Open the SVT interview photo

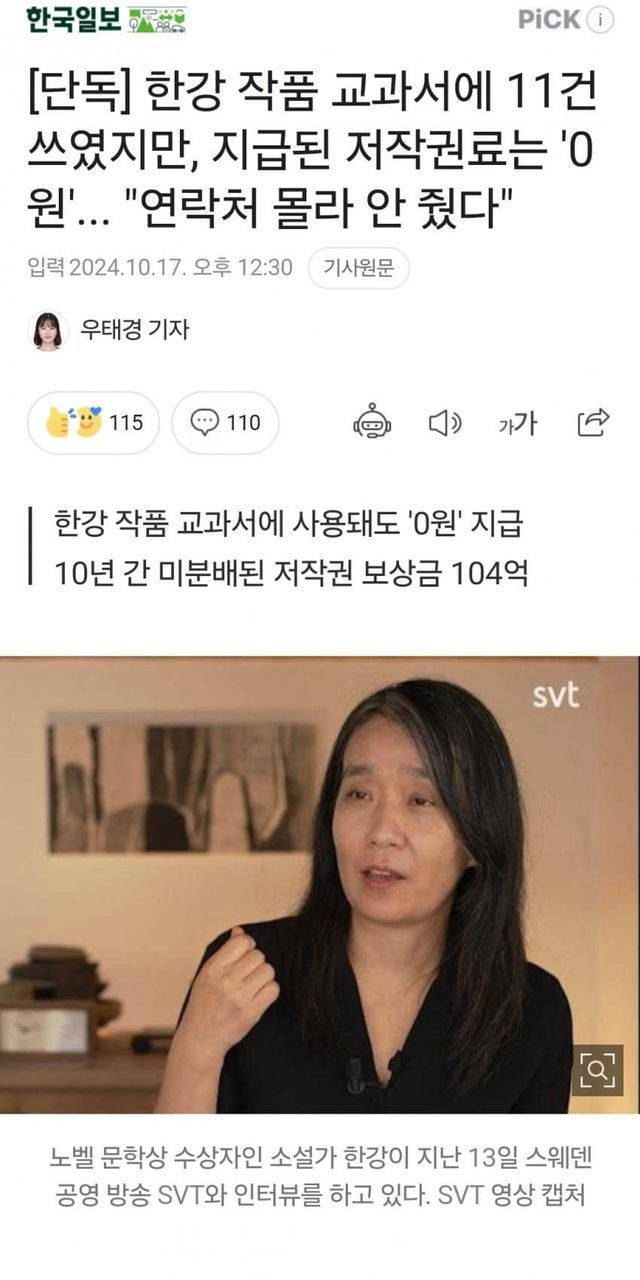pos(320,885)
